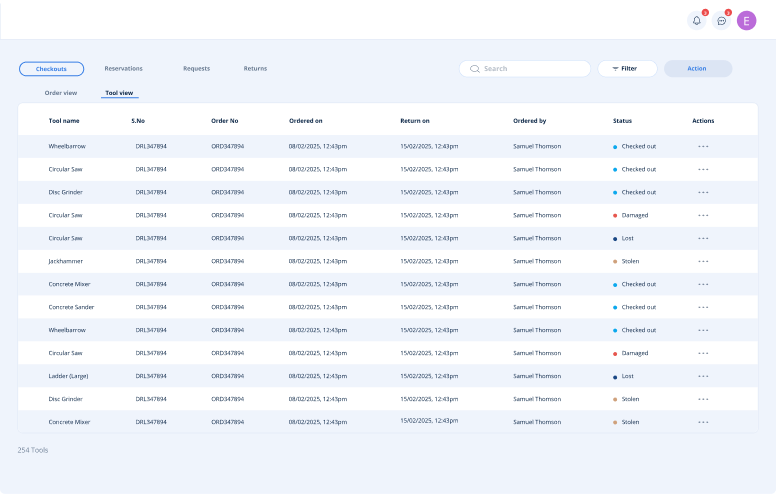Select the Requests tab
Image resolution: width=776 pixels, height=494 pixels.
[x=196, y=69]
